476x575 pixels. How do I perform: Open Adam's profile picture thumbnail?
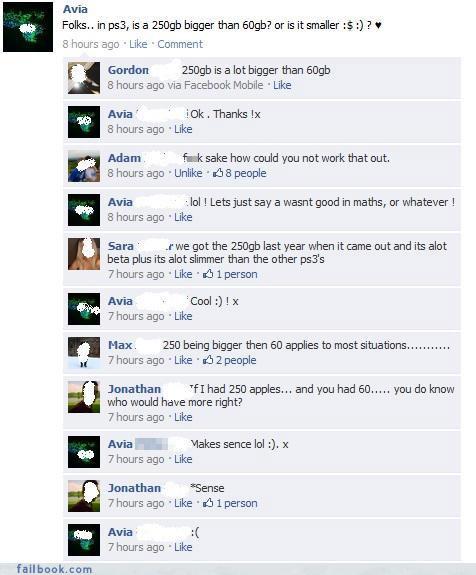pos(84,166)
